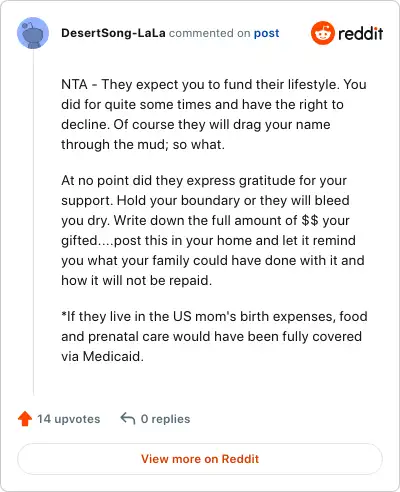This screenshot has width=400, height=492.
Task: Open the DesertSong-LaLa username link
Action: pos(113,33)
